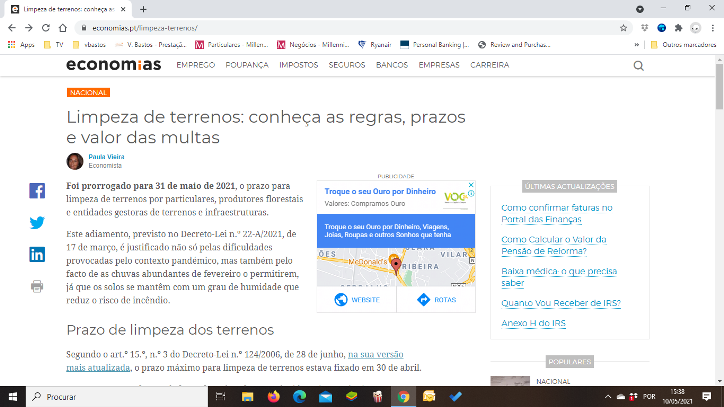Image resolution: width=724 pixels, height=407 pixels.
Task: Open 'Troque o seu Ouro por Dinheiro' ad
Action: (x=380, y=191)
